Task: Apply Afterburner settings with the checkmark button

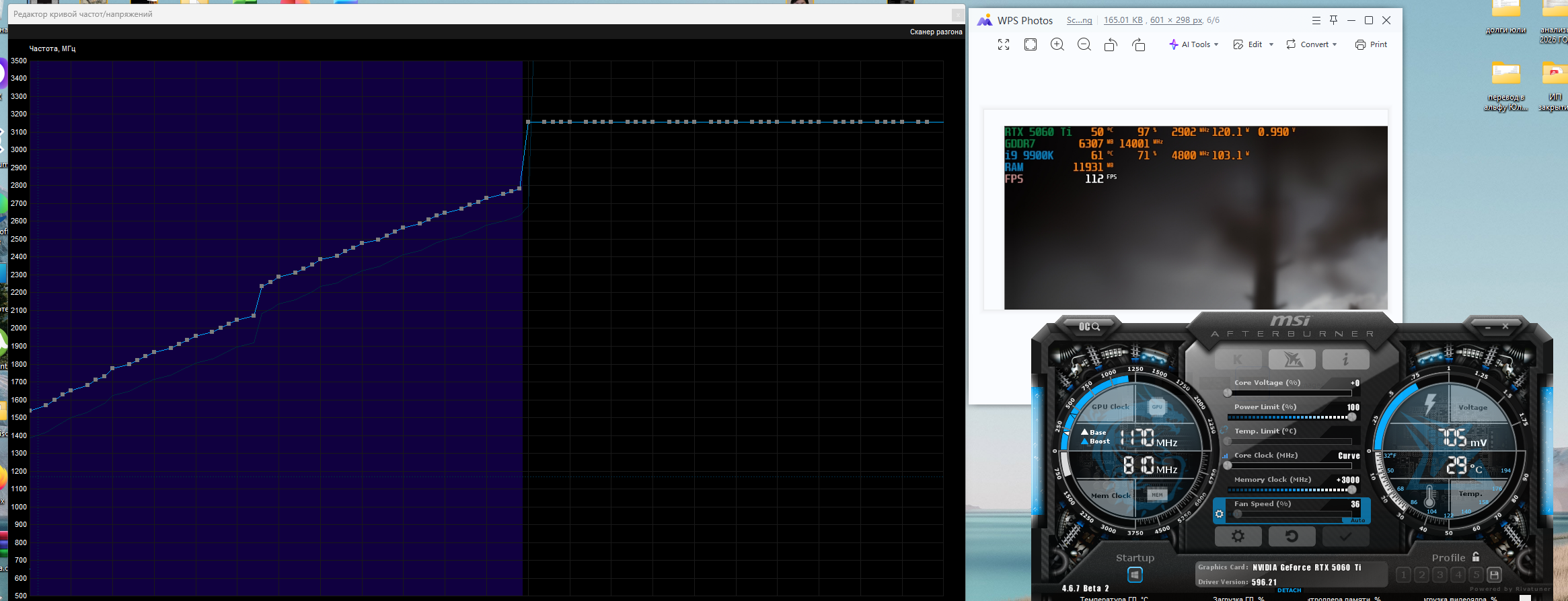Action: click(1345, 536)
